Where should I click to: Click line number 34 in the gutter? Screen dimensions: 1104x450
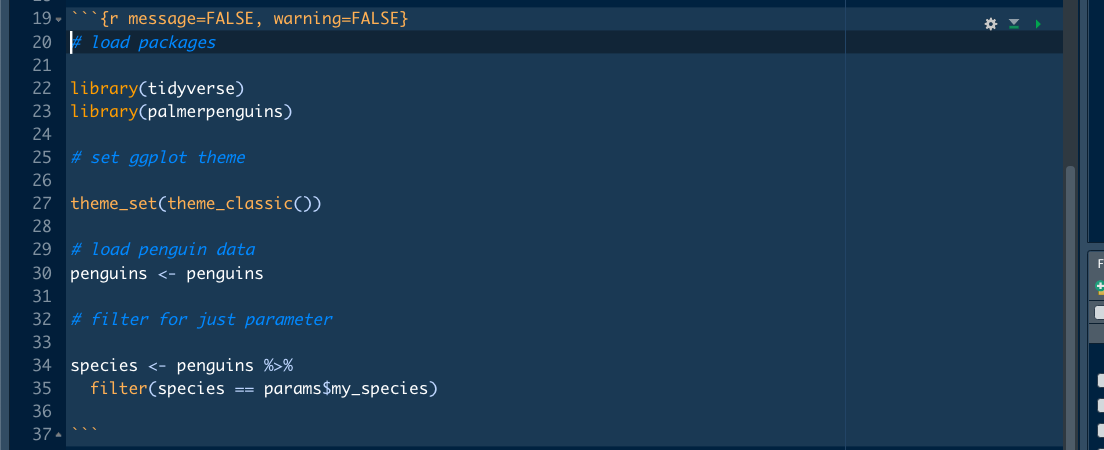click(42, 365)
